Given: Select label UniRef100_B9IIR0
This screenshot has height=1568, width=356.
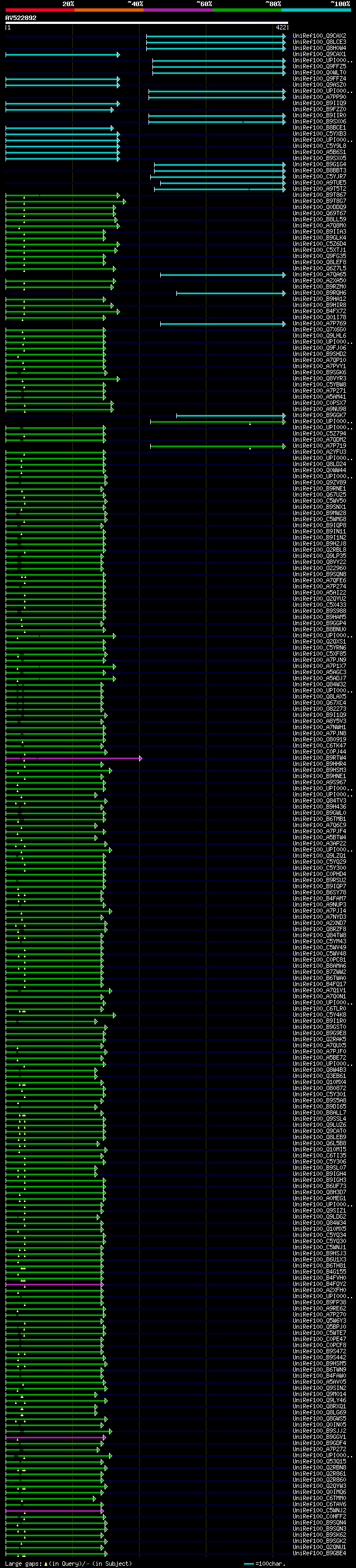Looking at the screenshot, I should pos(319,115).
